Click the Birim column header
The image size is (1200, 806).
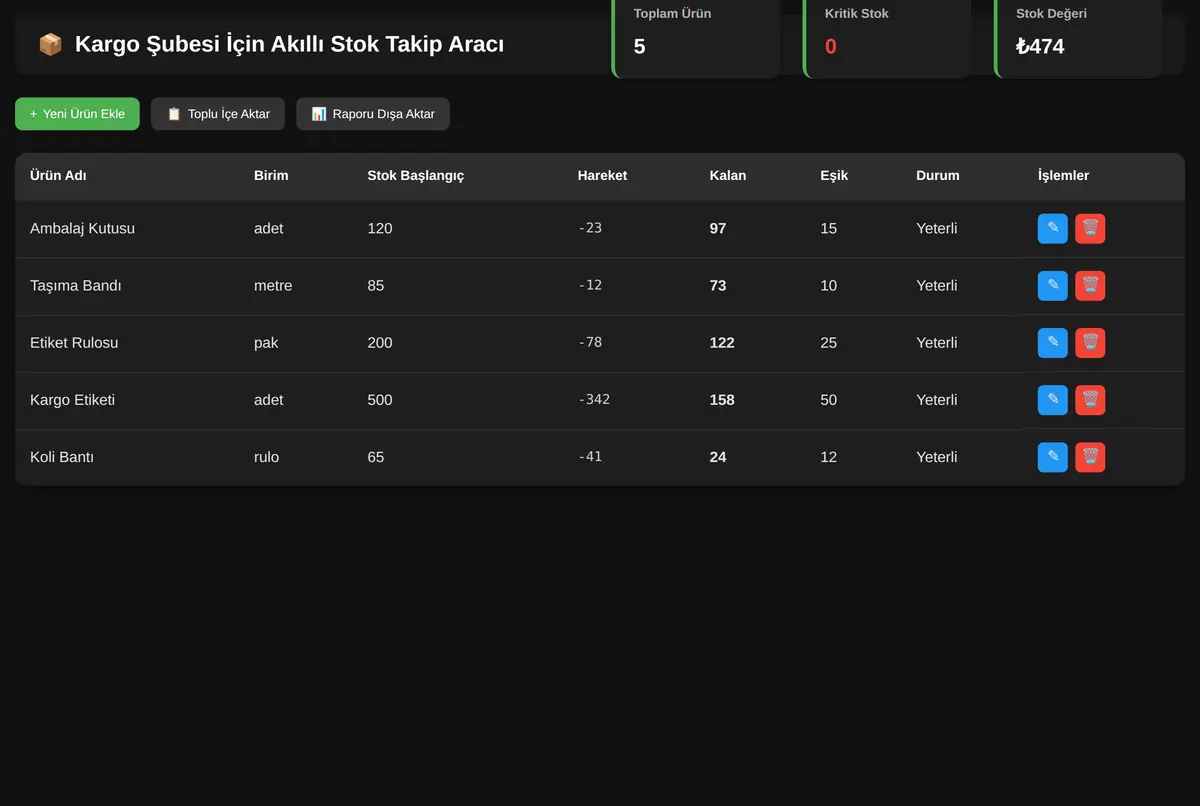[271, 176]
